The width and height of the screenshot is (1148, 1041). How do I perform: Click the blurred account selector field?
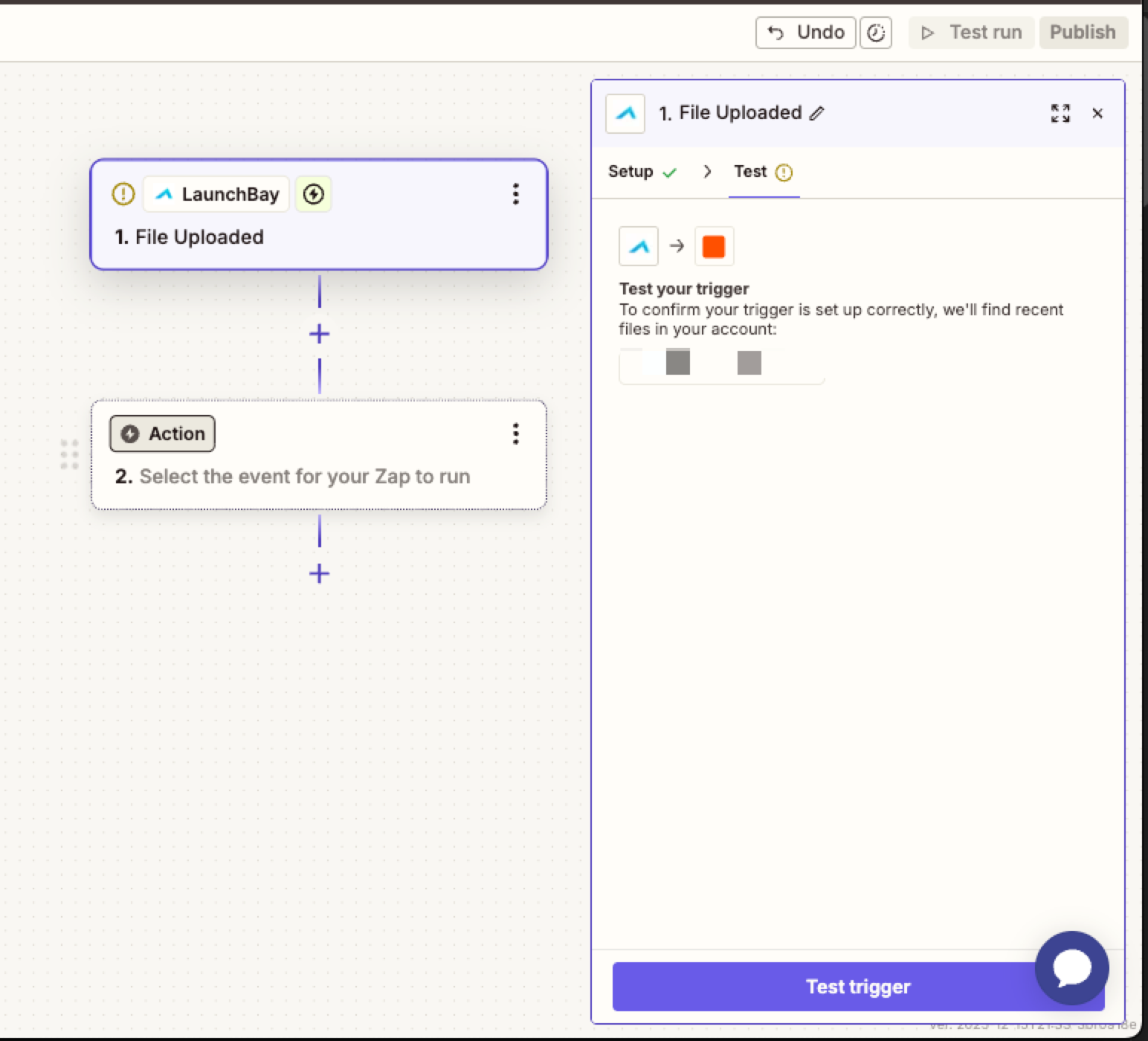point(721,366)
